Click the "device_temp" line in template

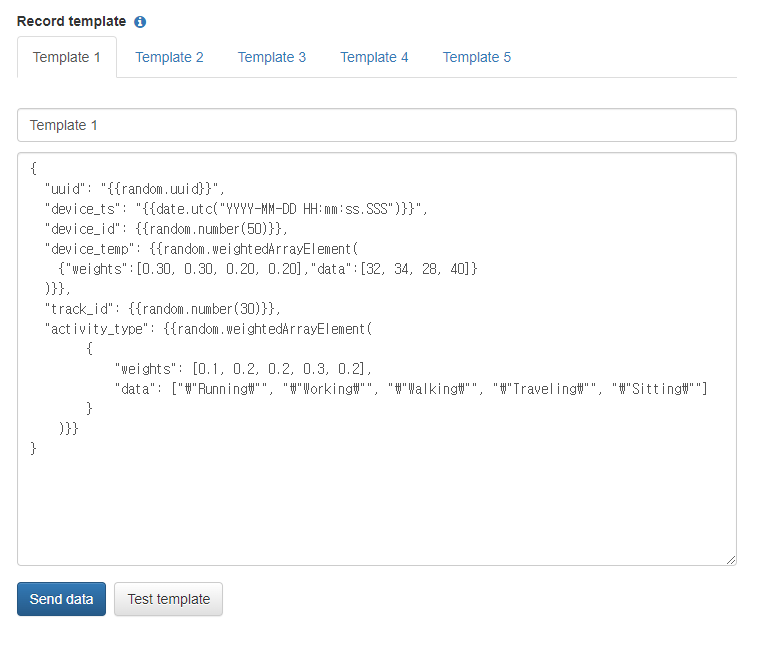201,249
